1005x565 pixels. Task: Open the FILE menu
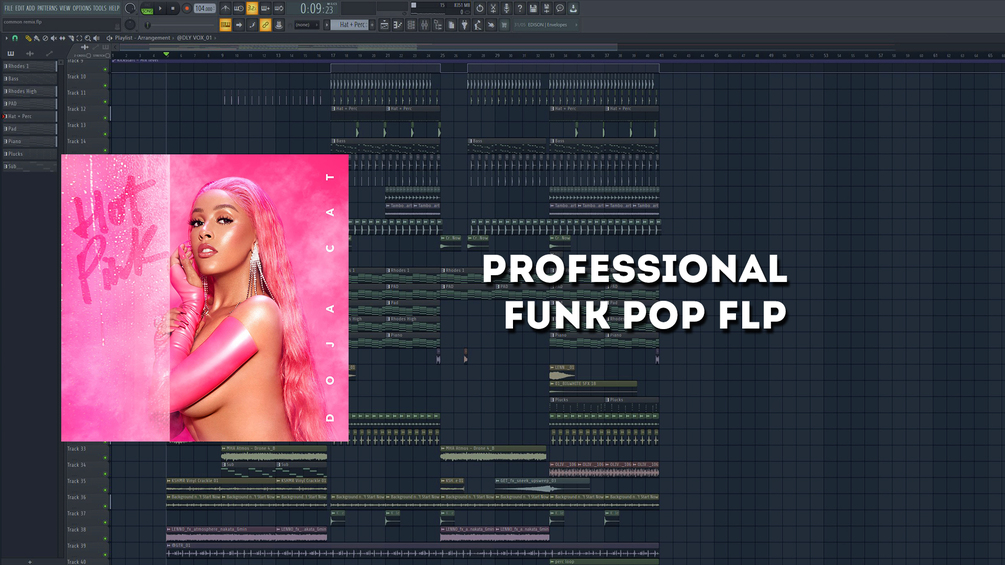pyautogui.click(x=8, y=8)
